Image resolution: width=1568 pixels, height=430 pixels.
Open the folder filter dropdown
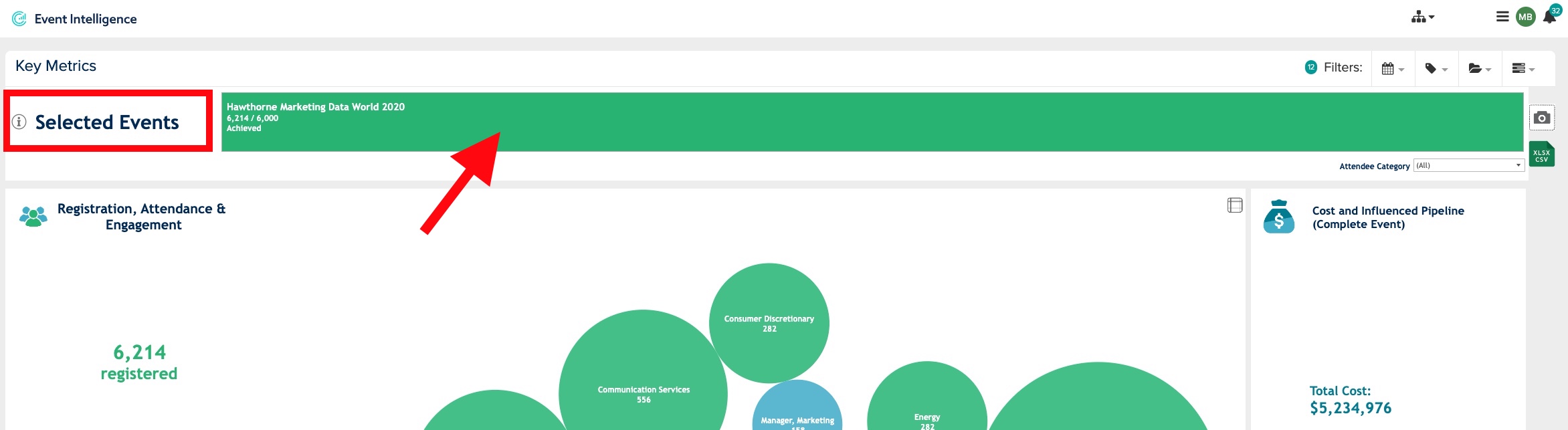1480,68
